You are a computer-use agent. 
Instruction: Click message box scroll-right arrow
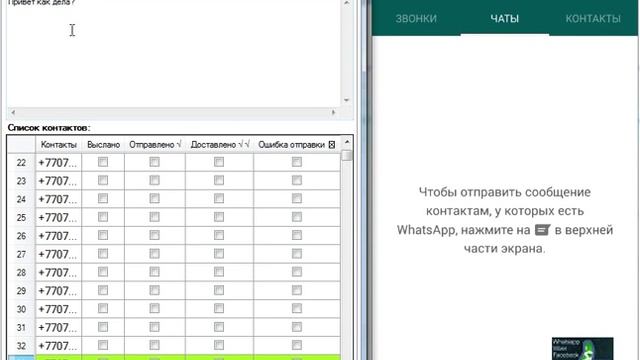[333, 112]
